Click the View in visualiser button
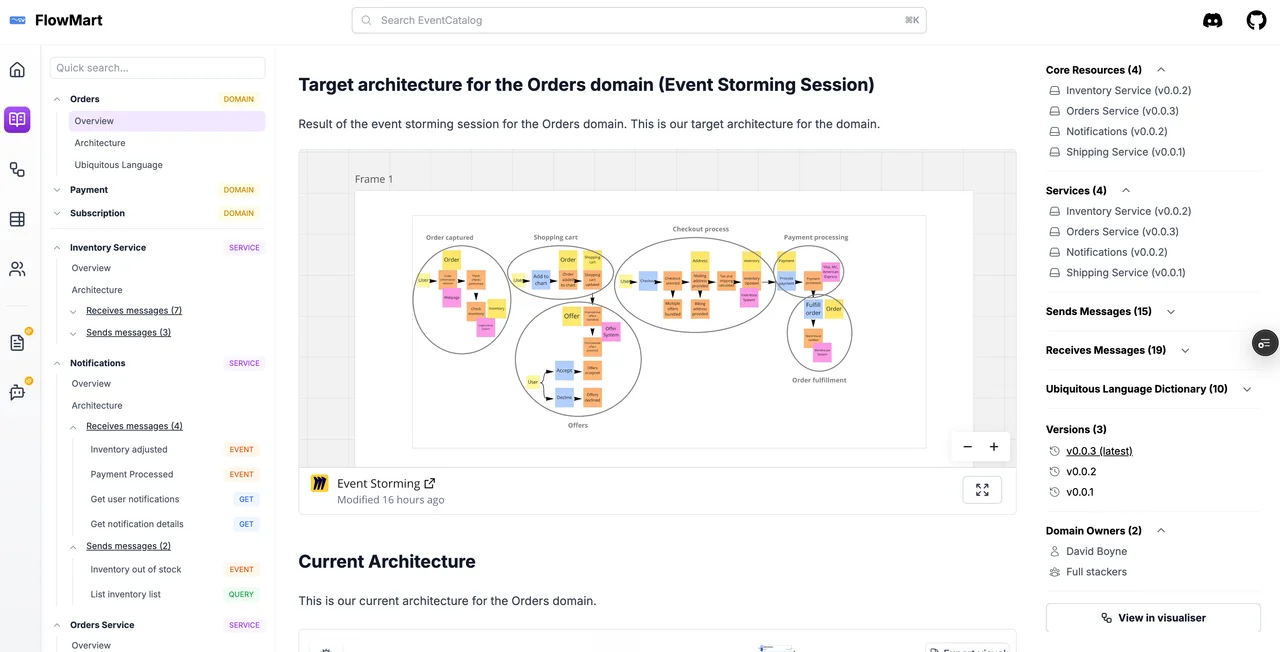 1153,618
